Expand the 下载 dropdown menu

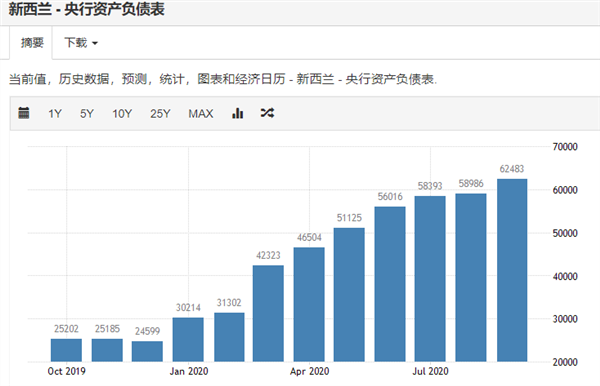pyautogui.click(x=81, y=42)
